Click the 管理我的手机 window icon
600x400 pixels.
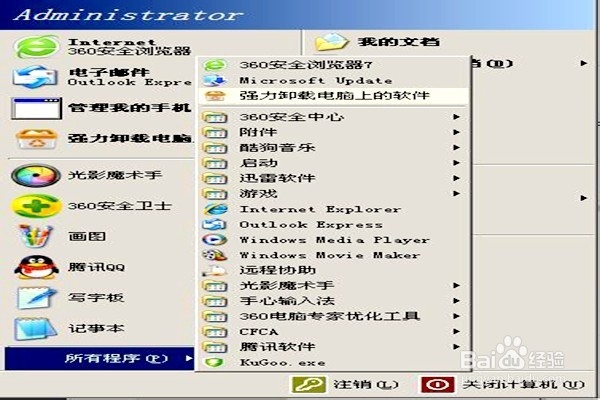[37, 108]
